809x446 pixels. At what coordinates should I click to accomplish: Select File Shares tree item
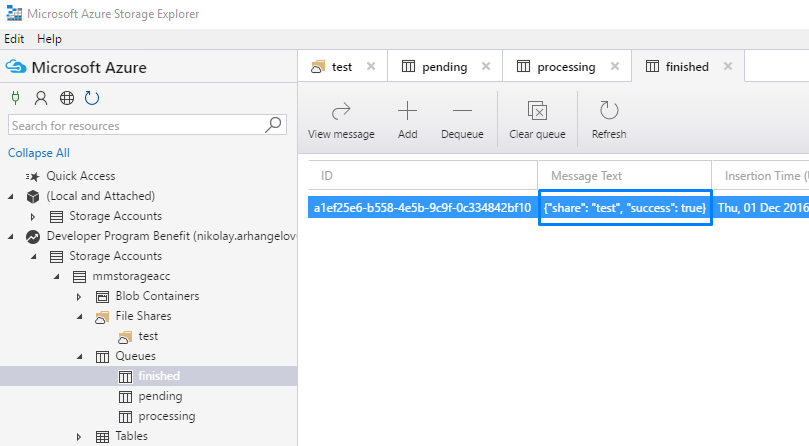(x=143, y=316)
